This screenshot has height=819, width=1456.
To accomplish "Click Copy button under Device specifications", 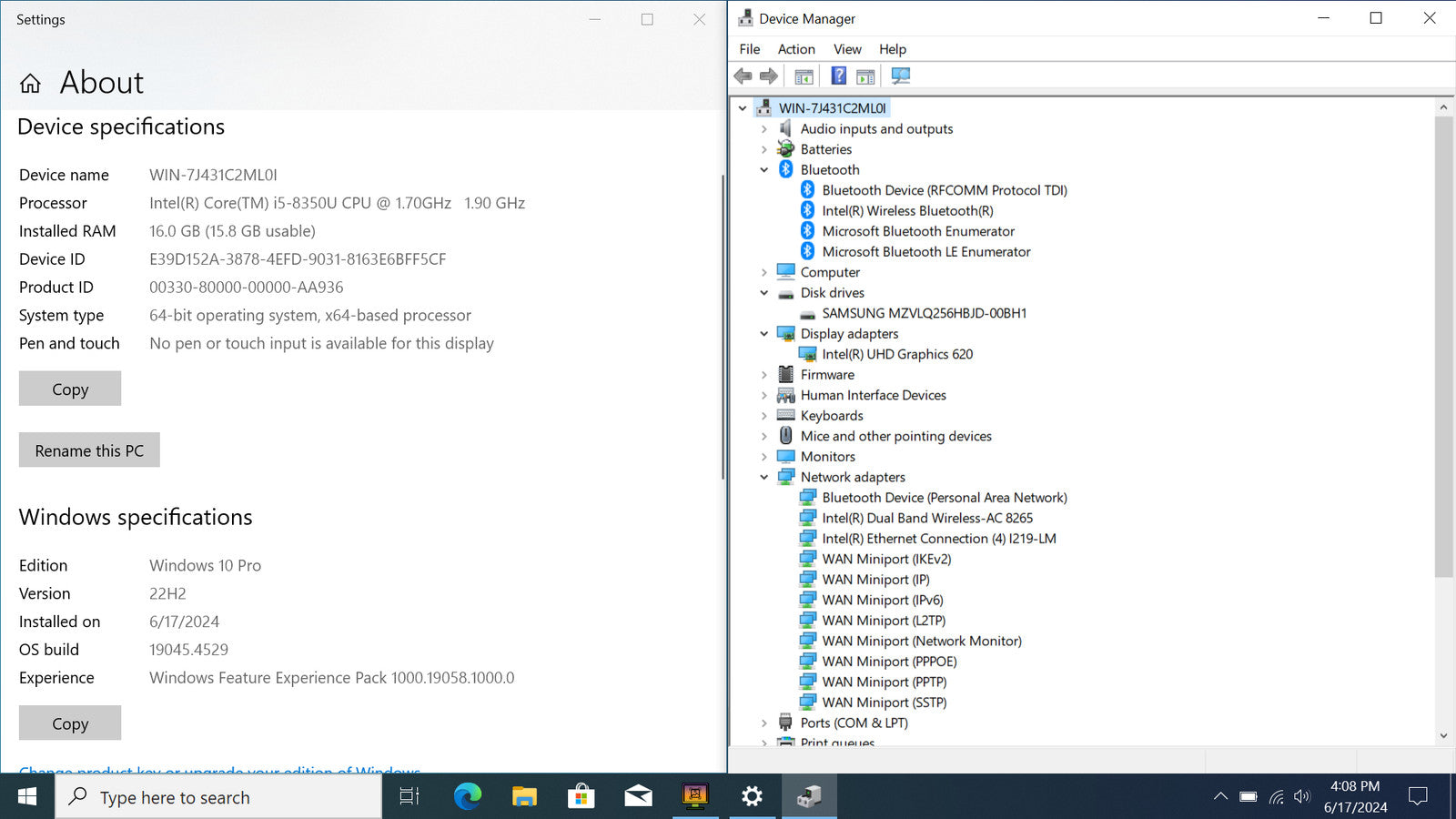I will (70, 389).
